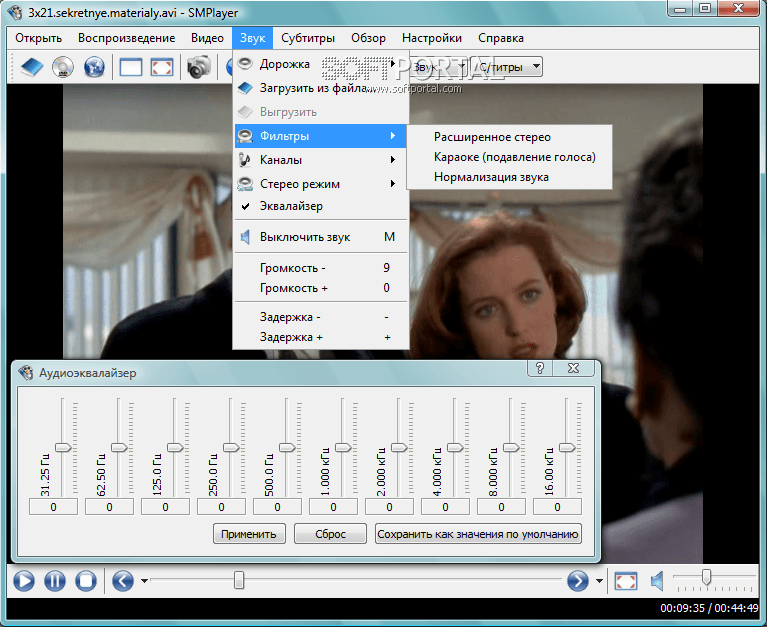Viewport: 767px width, 627px height.
Task: Close the open Звук menu
Action: coord(252,38)
